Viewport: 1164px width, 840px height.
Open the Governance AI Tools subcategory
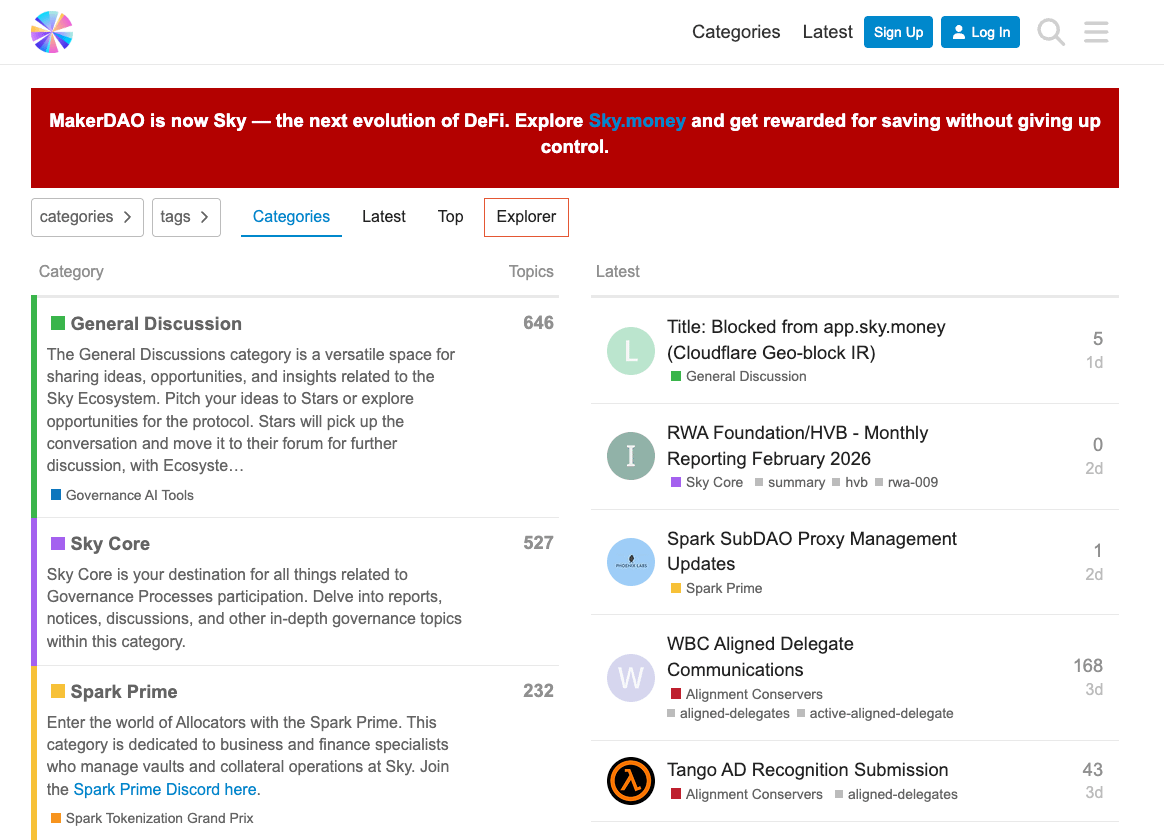(x=122, y=495)
